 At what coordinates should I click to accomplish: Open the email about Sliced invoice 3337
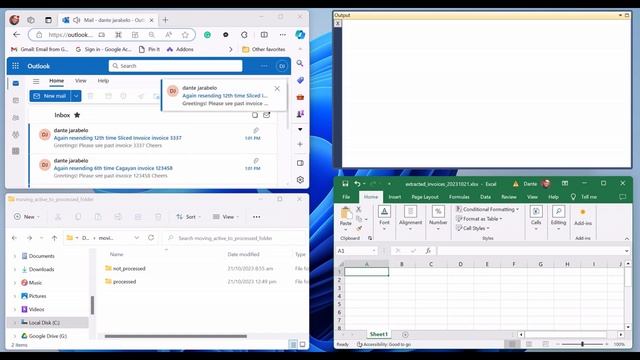[153, 138]
